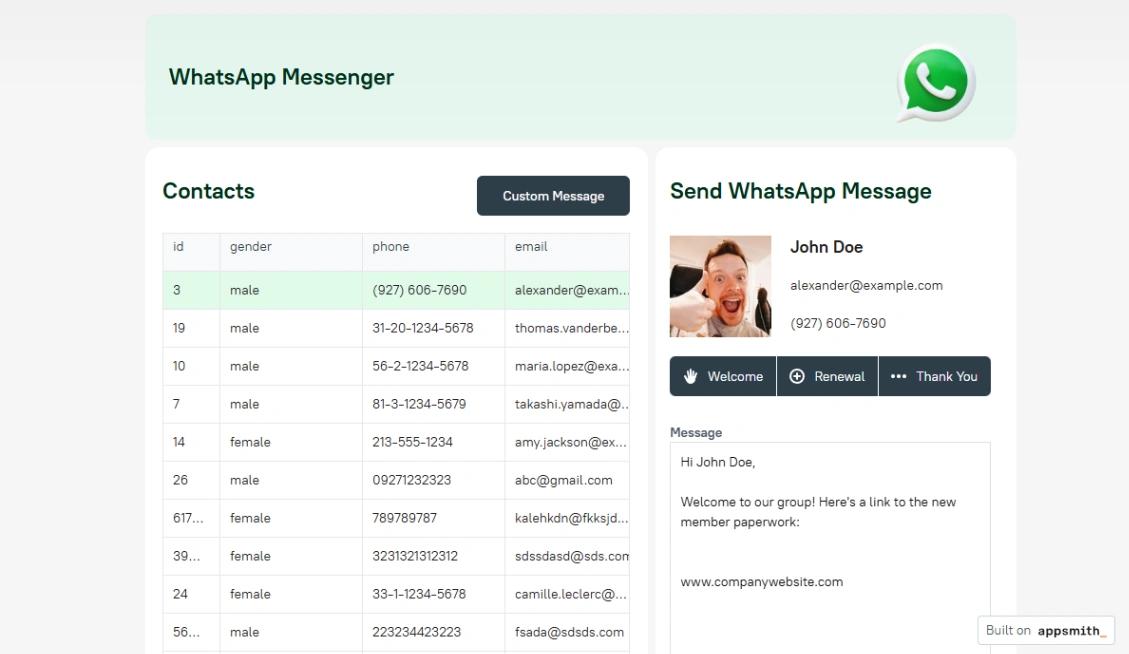The width and height of the screenshot is (1129, 654).
Task: Click the three dots icon on Thank You
Action: point(898,376)
